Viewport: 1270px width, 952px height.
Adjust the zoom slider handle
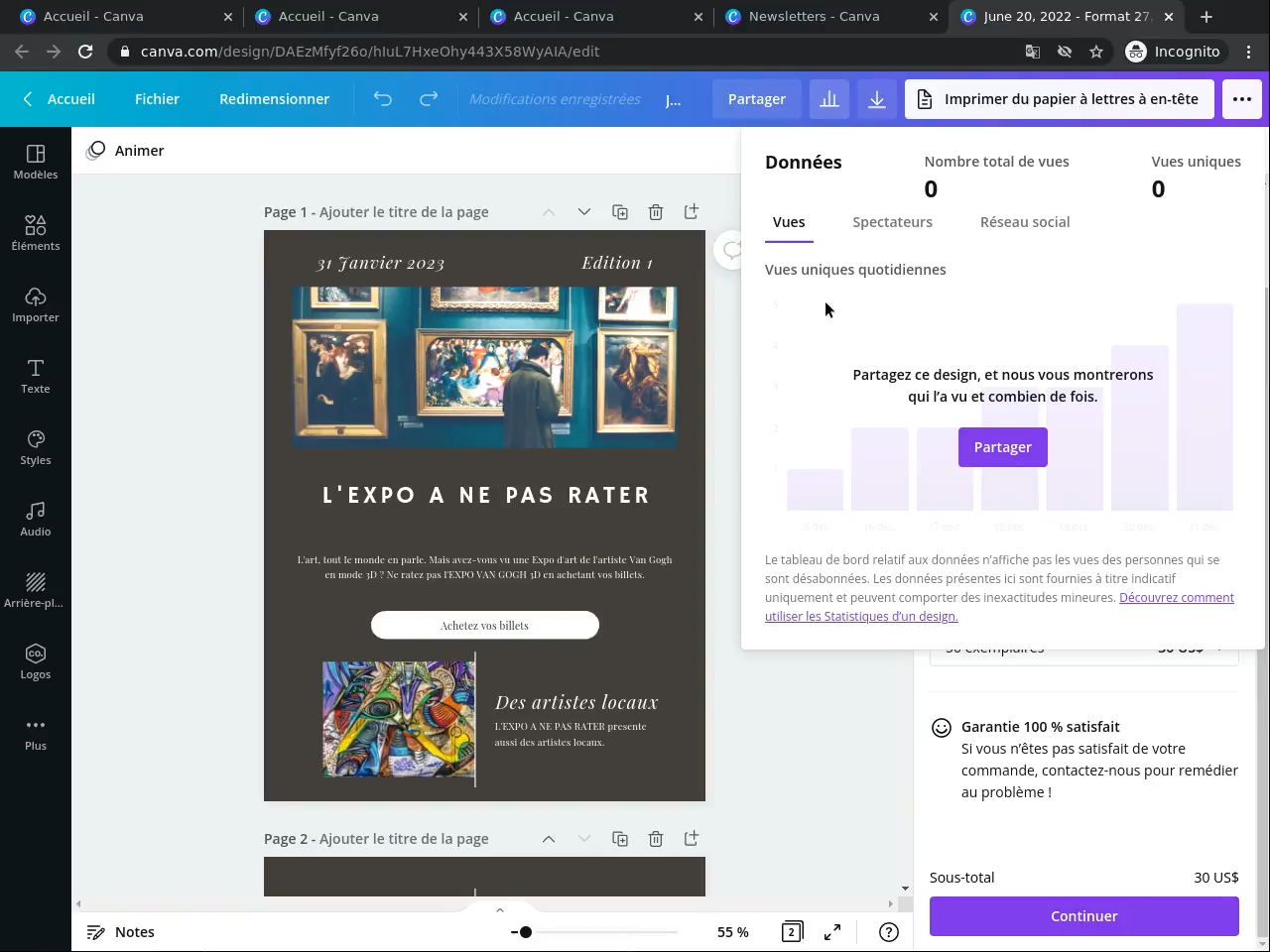(x=525, y=932)
